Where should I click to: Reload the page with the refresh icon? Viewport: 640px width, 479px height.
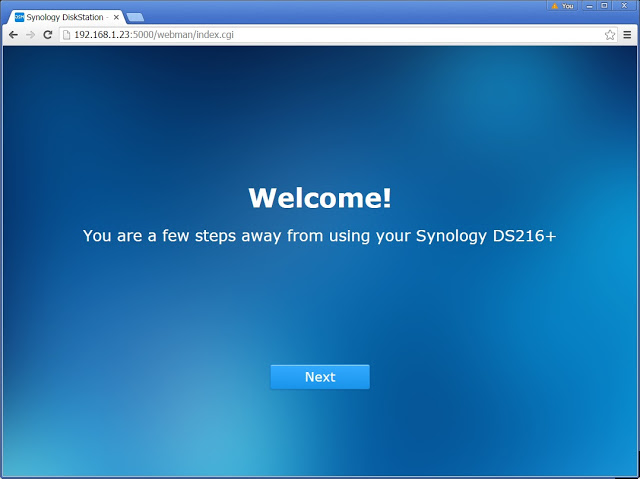click(x=48, y=35)
